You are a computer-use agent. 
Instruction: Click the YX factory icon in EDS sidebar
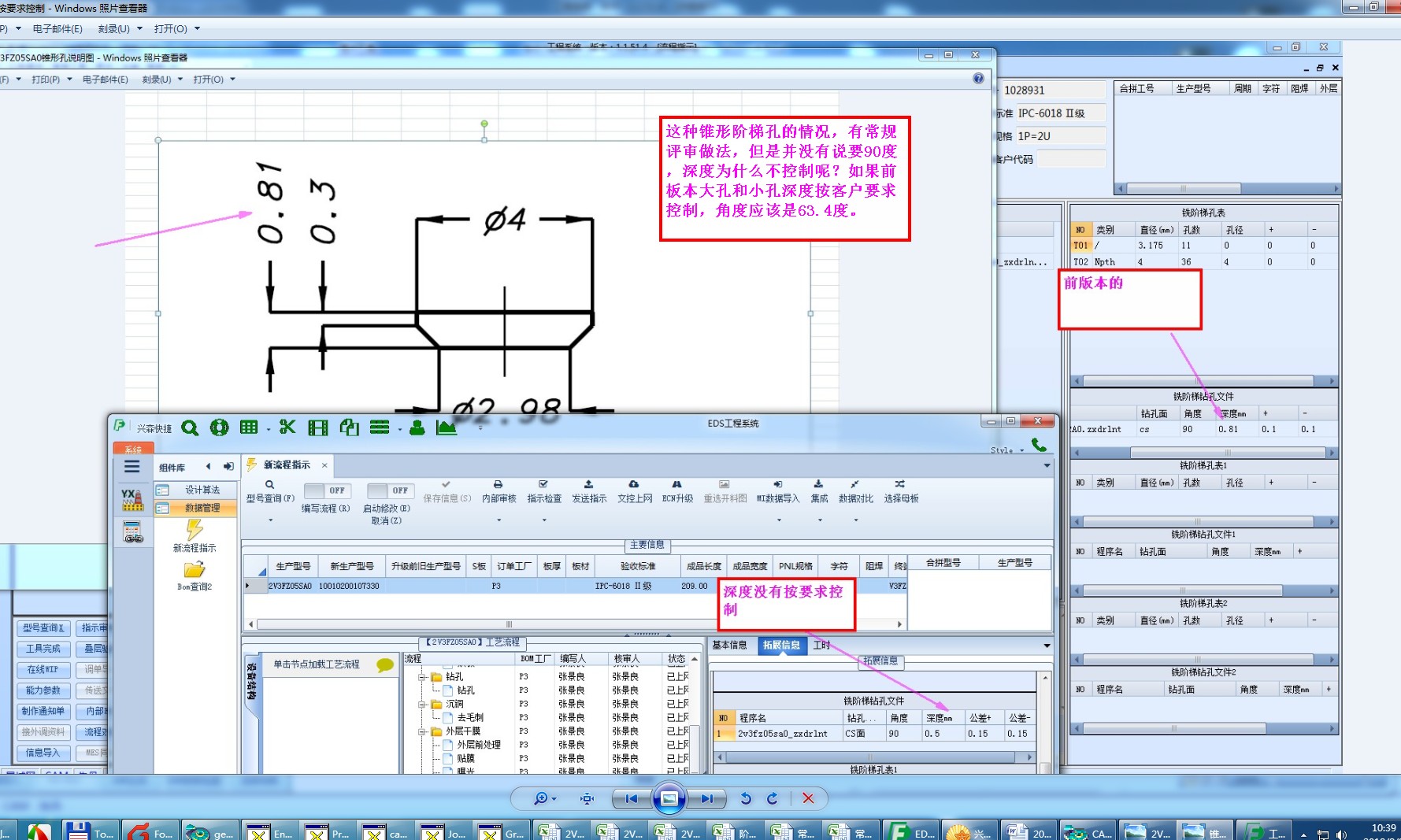point(132,500)
